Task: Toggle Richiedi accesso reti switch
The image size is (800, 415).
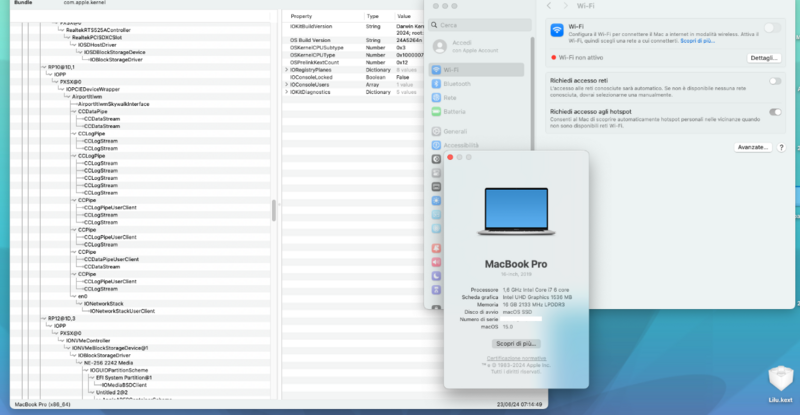Action: pos(774,80)
